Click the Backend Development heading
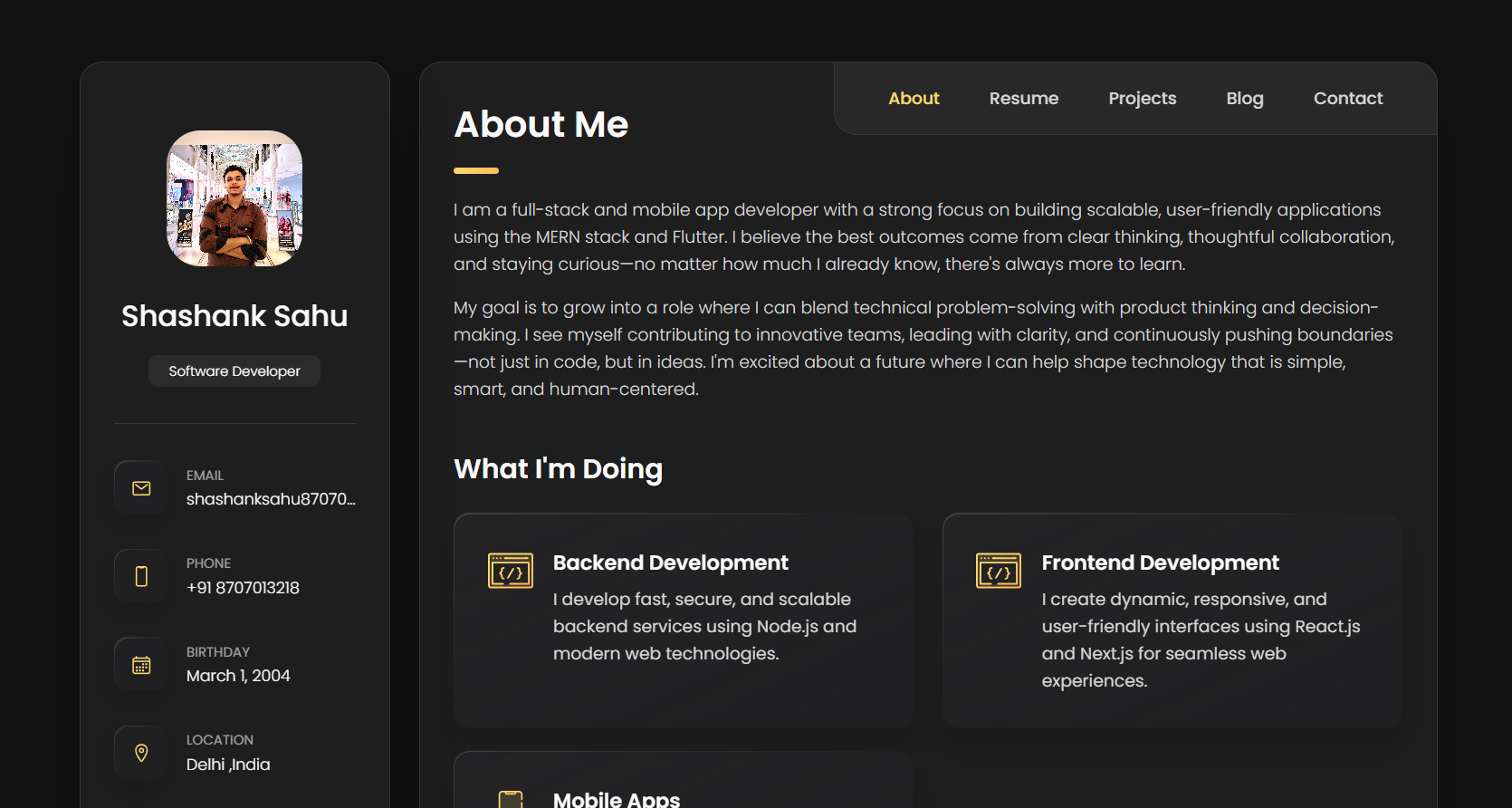This screenshot has width=1512, height=808. [x=670, y=563]
